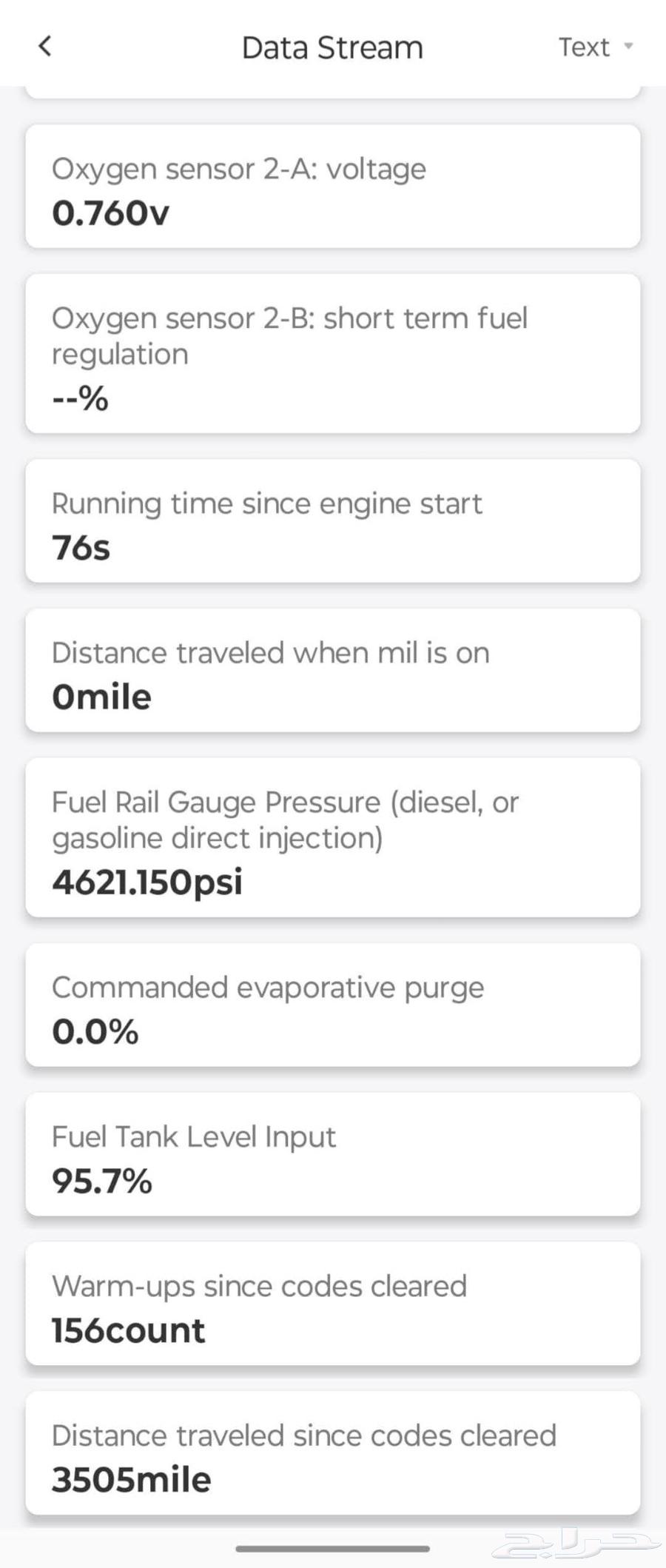Tap the Fuel Tank Level Input card

[x=332, y=1155]
